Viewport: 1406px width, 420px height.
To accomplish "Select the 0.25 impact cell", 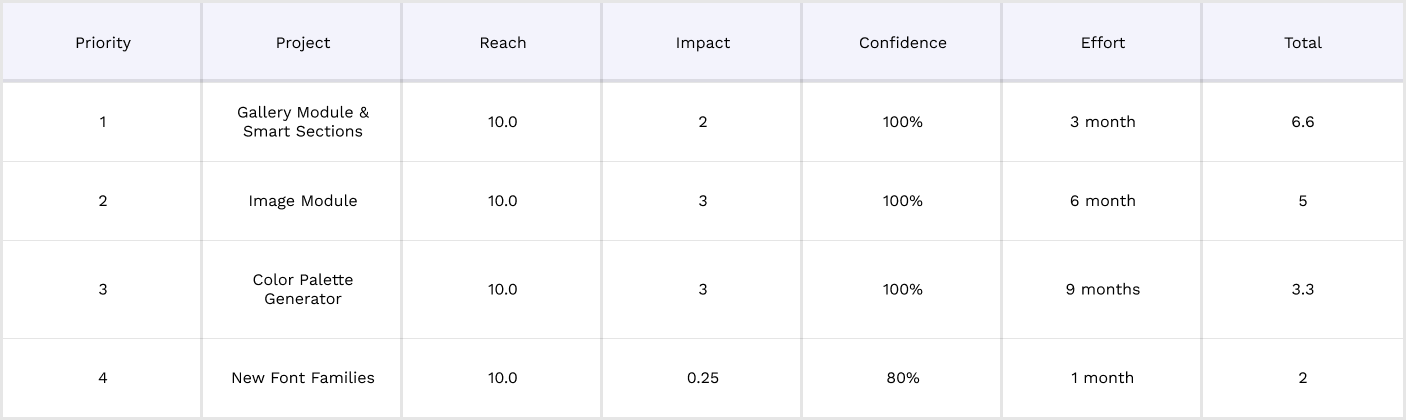I will coord(702,378).
